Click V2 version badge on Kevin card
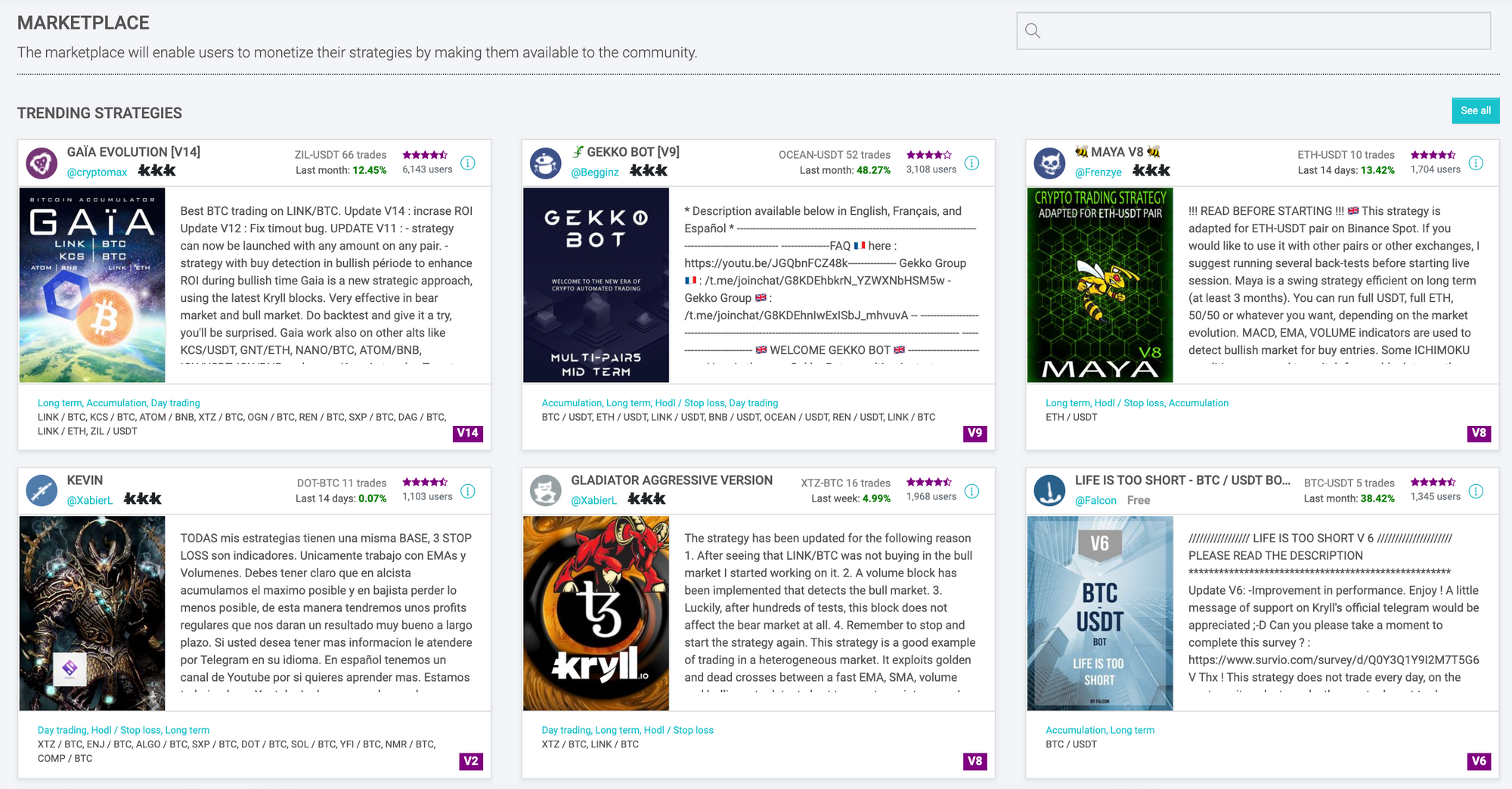Screen dimensions: 1512x789 tap(471, 761)
